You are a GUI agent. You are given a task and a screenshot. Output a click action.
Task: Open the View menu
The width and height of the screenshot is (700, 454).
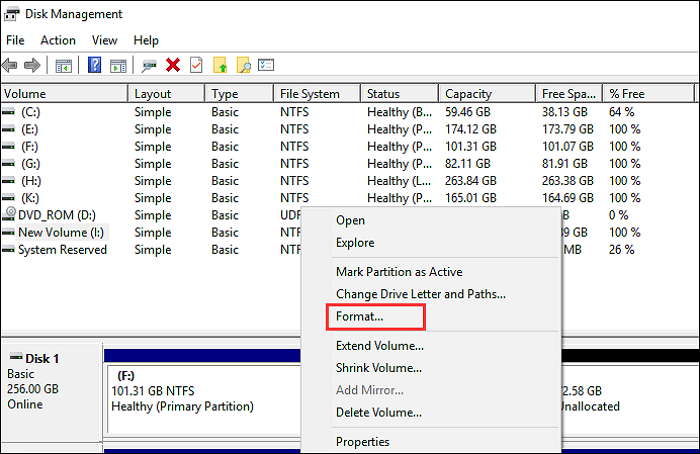[104, 40]
